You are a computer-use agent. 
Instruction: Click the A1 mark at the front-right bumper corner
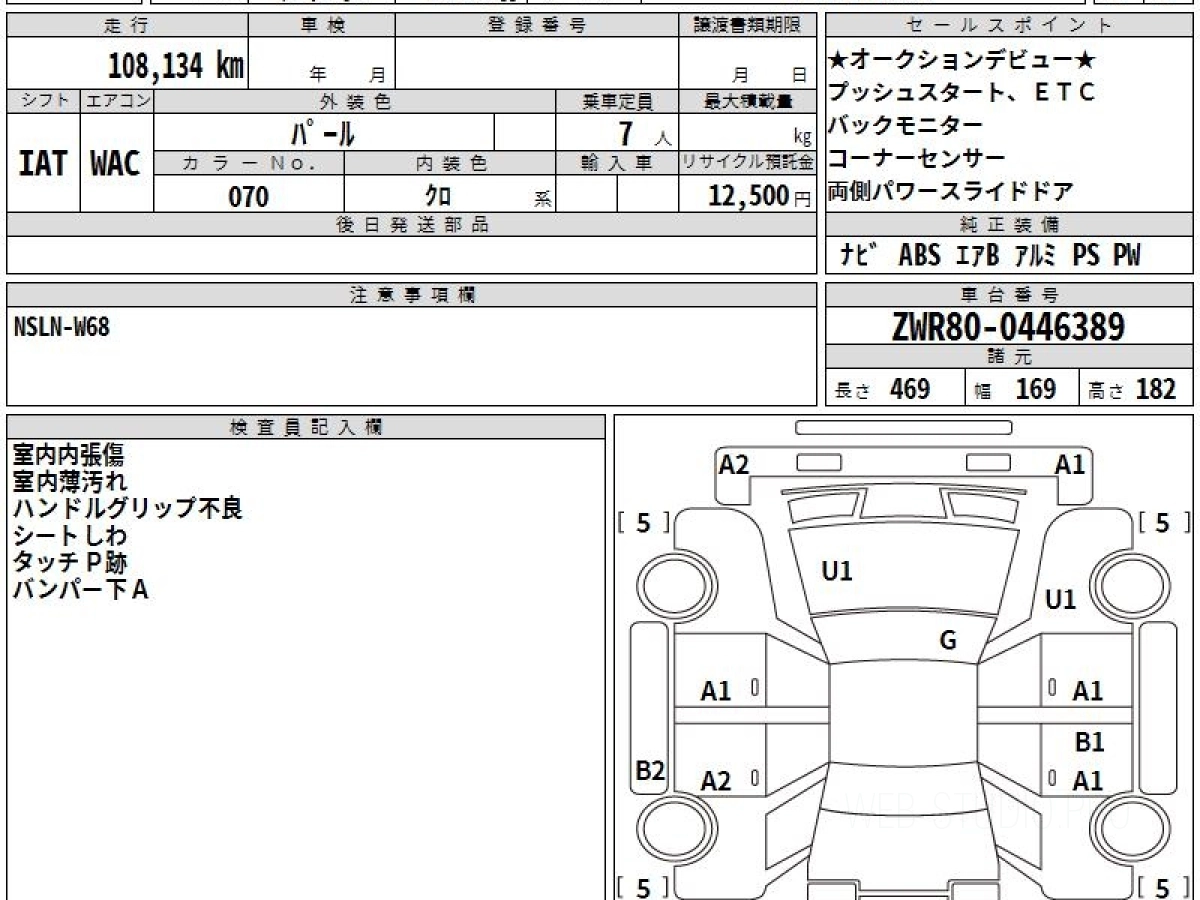pos(1070,464)
